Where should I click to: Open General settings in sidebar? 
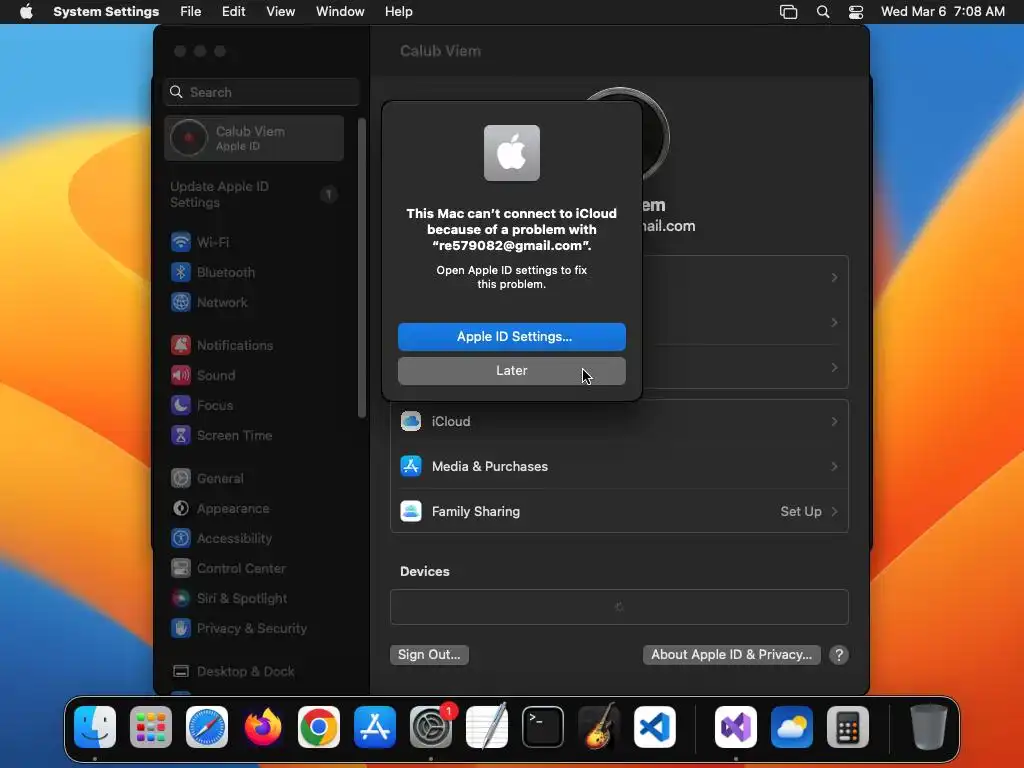tap(254, 478)
